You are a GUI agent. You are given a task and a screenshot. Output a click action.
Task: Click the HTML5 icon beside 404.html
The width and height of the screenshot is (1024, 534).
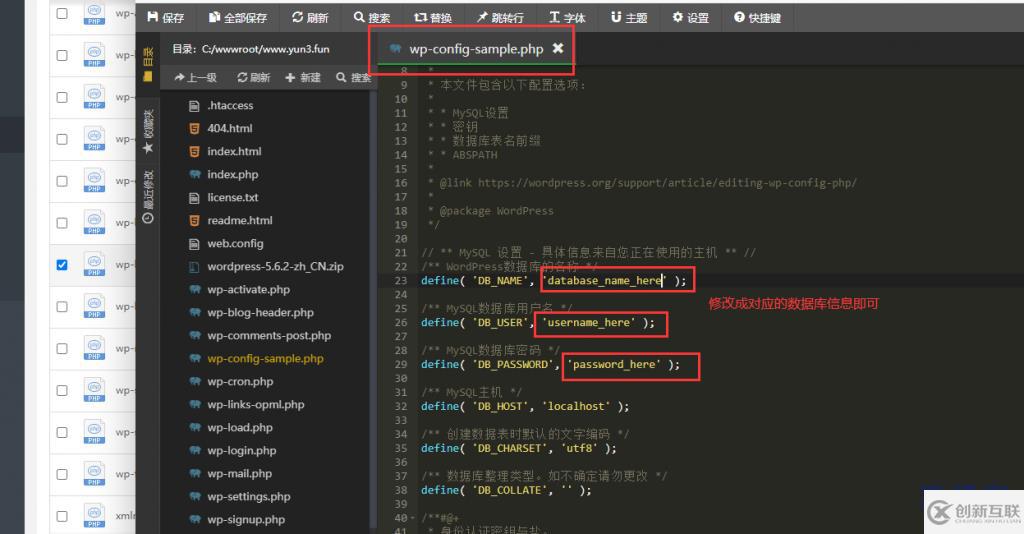pyautogui.click(x=194, y=129)
